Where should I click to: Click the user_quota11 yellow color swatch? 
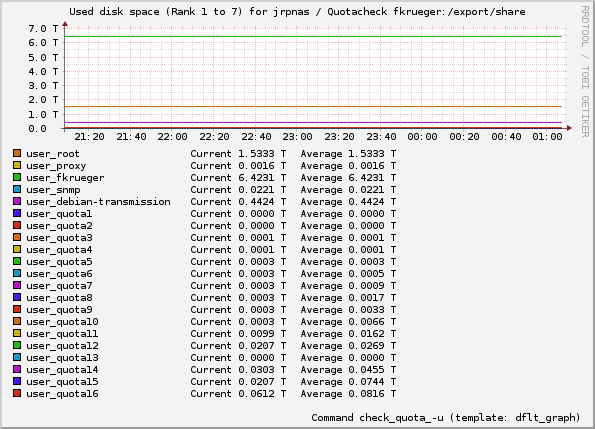click(x=17, y=333)
